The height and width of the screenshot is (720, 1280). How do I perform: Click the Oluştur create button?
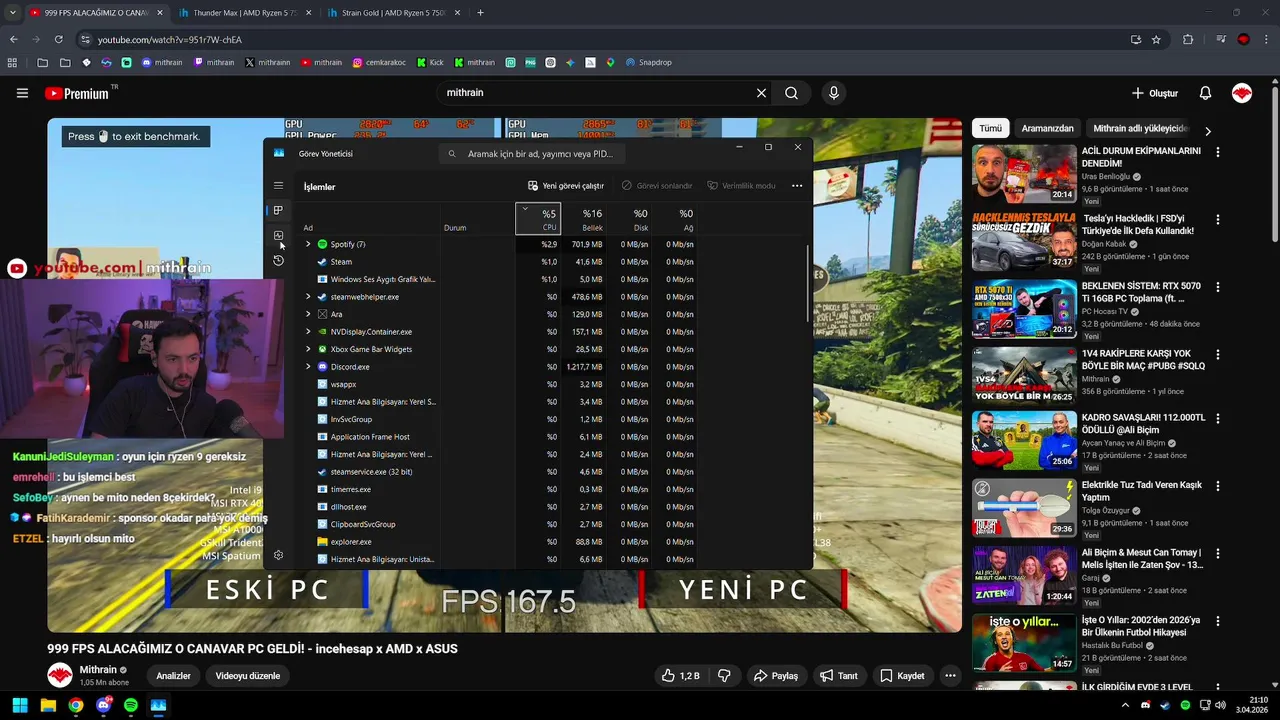(1154, 93)
